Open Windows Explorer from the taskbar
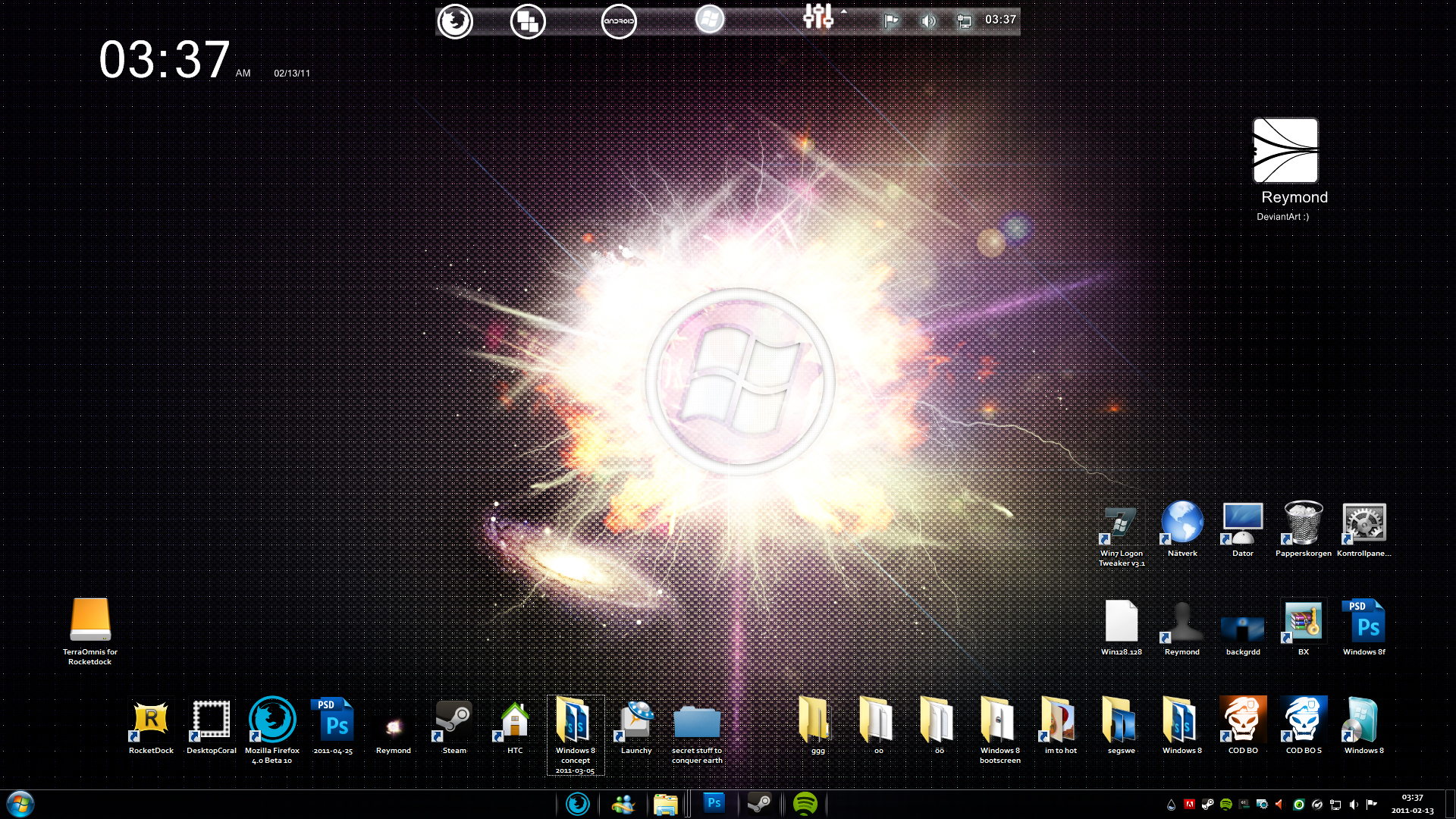 pyautogui.click(x=665, y=804)
